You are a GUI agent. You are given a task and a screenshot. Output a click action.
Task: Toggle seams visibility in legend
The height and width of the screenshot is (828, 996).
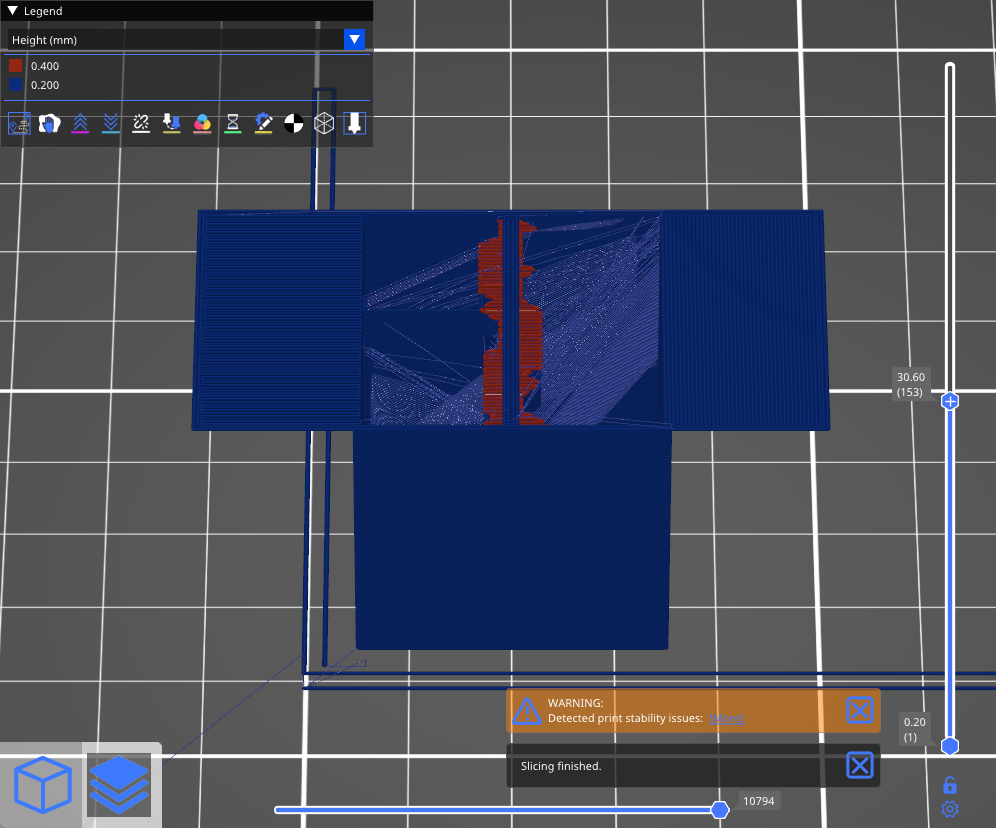point(141,123)
